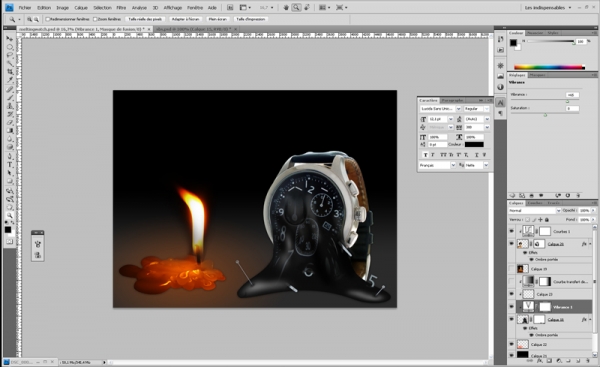Image resolution: width=600 pixels, height=367 pixels.
Task: Select the Lasso tool
Action: tap(10, 55)
